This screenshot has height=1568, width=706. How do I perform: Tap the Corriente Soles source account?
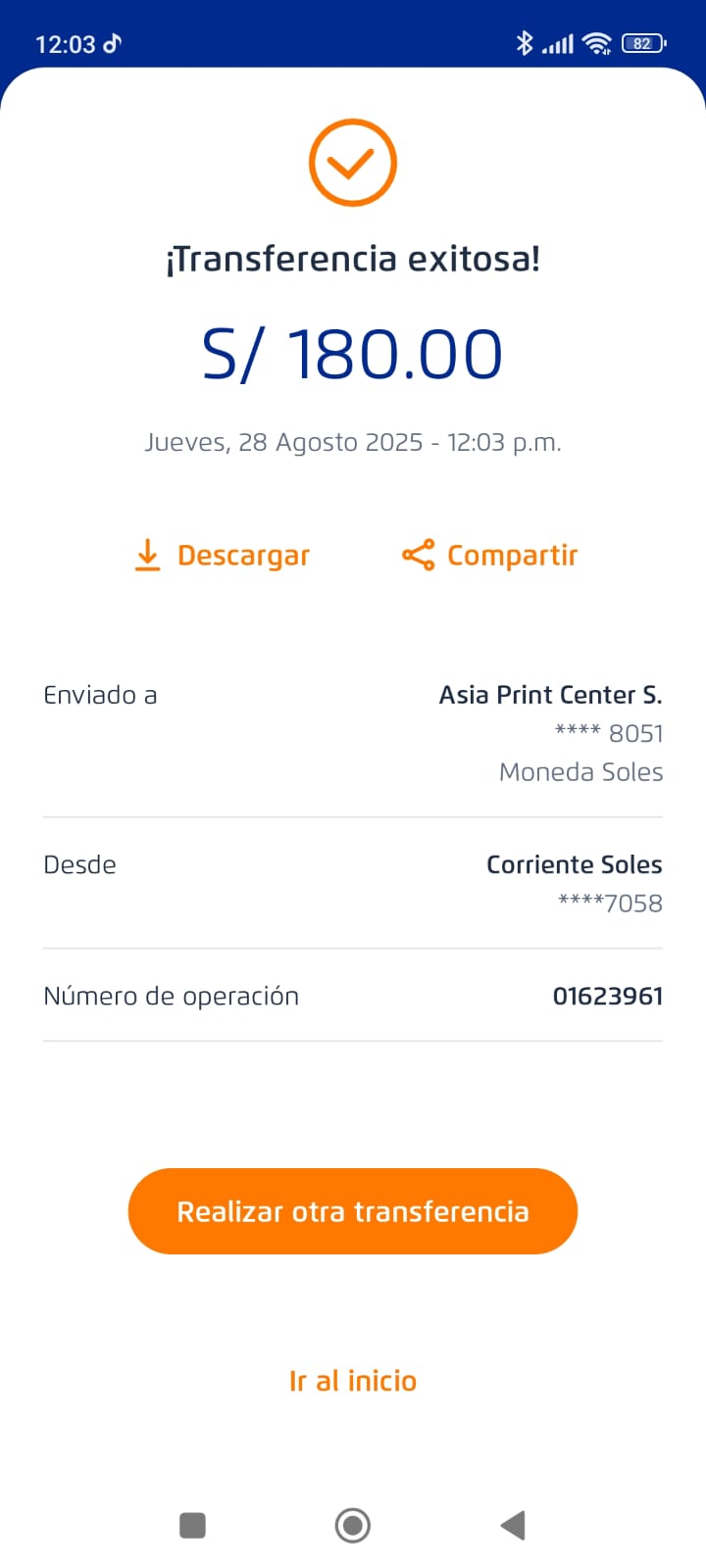[574, 864]
